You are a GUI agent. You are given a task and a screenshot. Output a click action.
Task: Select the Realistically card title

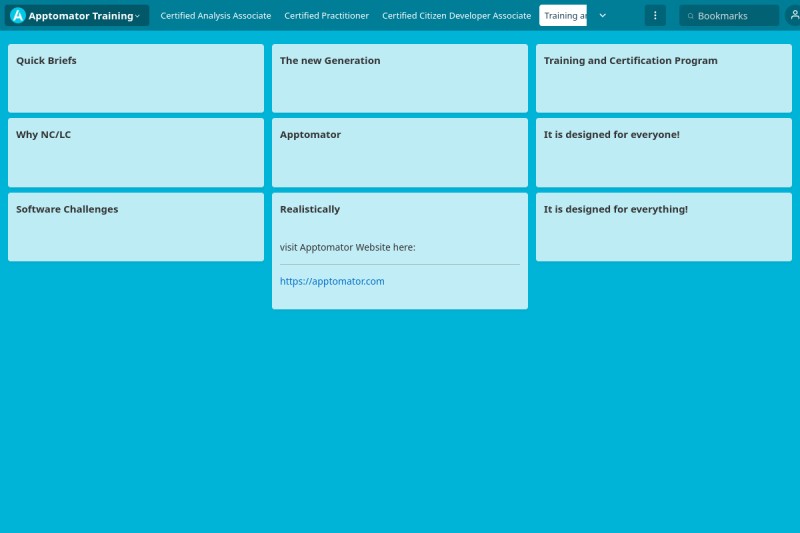pos(310,209)
